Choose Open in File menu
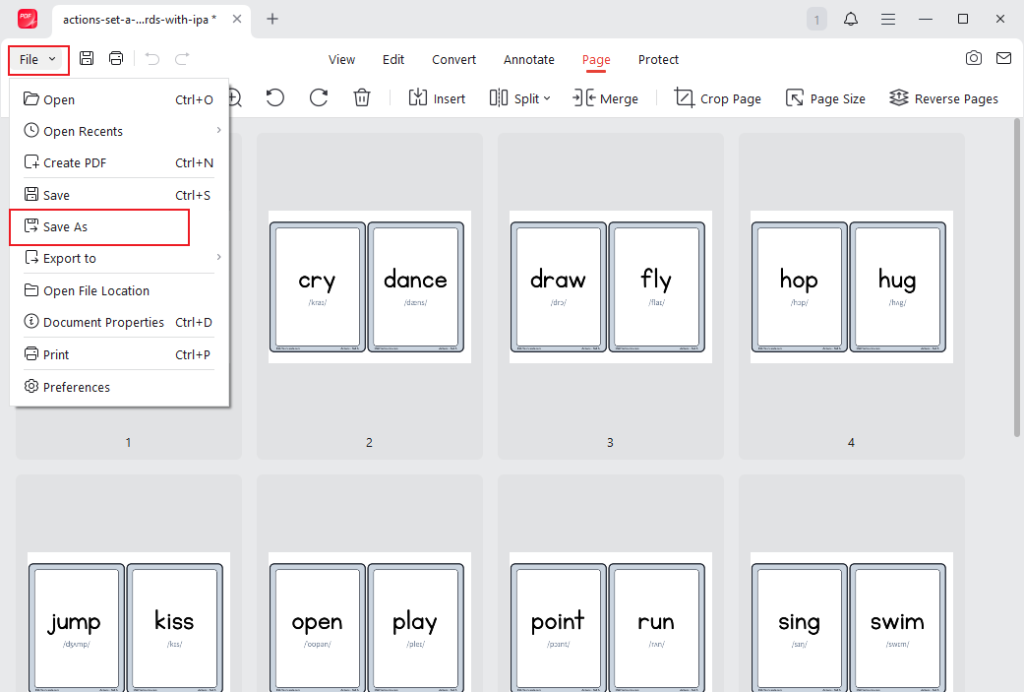 (x=119, y=99)
